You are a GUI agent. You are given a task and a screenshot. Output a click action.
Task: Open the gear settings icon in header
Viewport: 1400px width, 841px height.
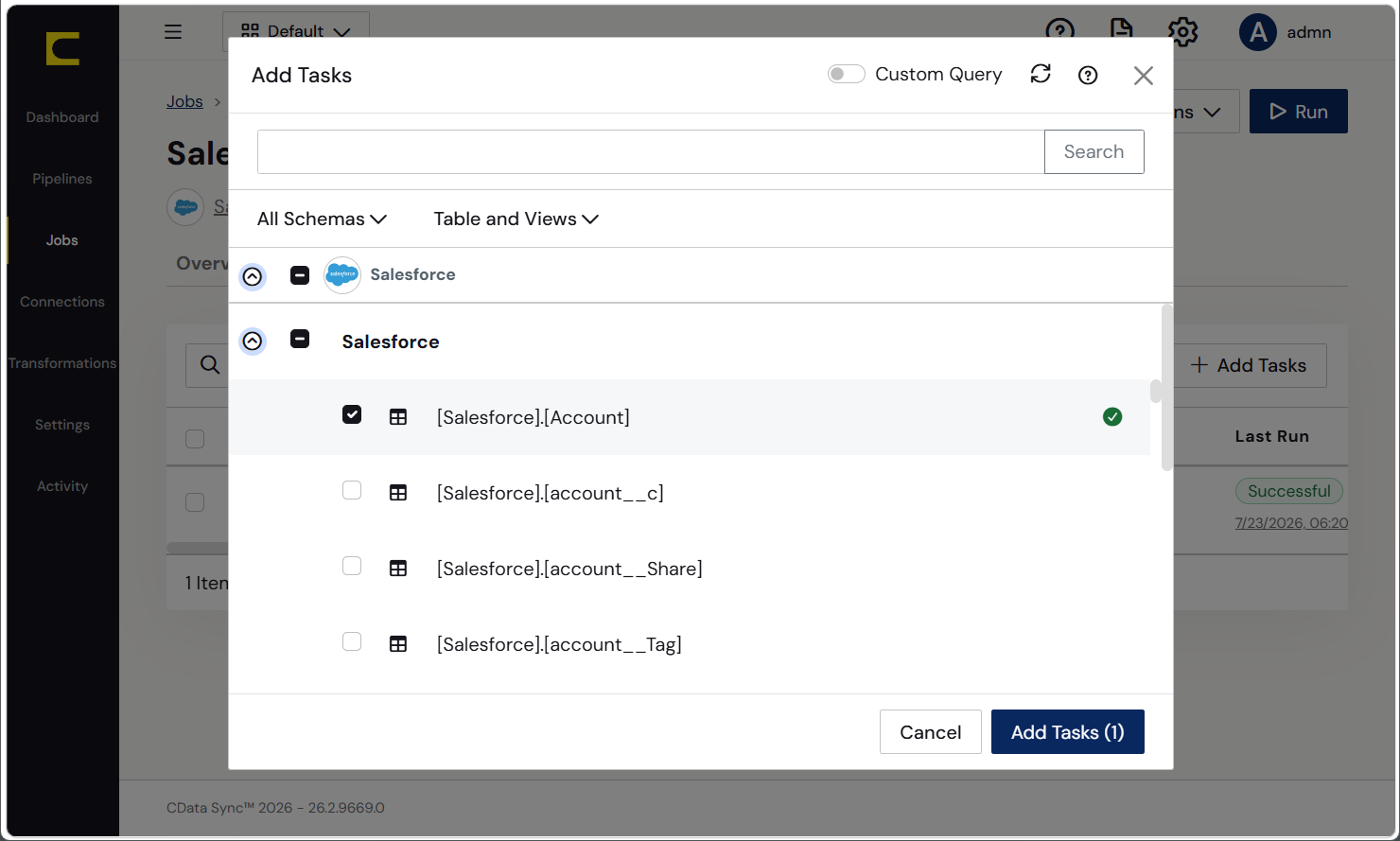[x=1182, y=32]
